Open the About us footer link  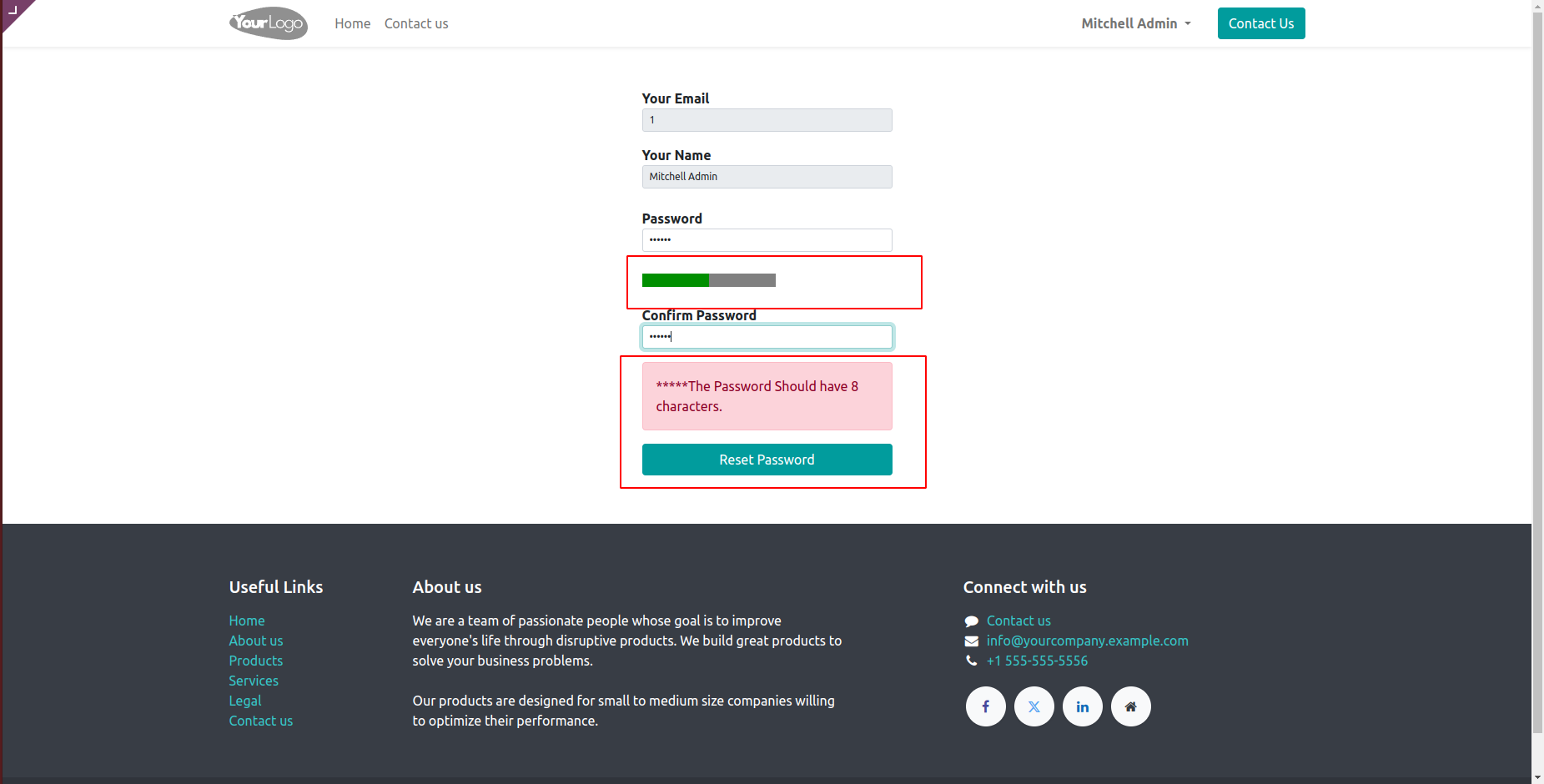pyautogui.click(x=256, y=641)
